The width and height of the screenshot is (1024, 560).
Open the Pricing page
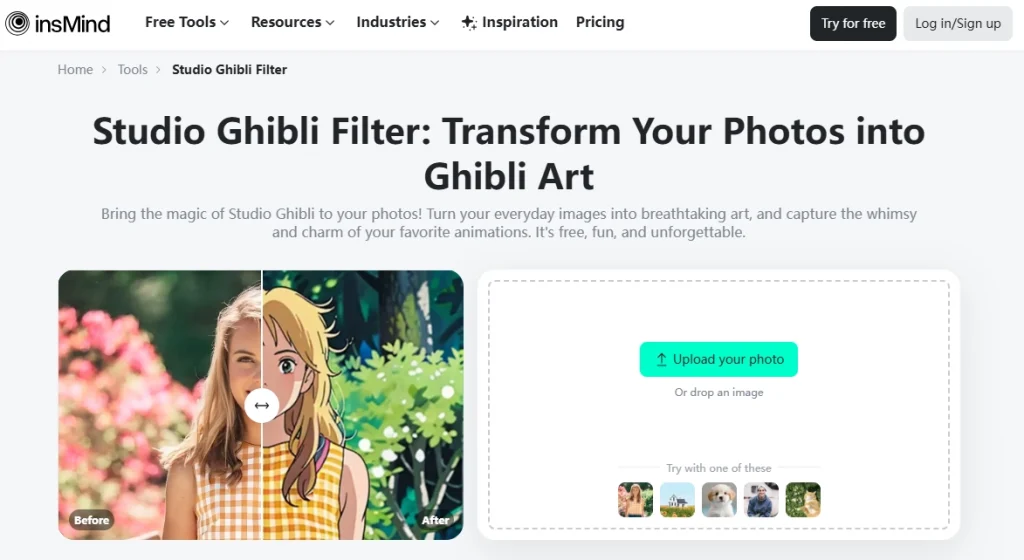pyautogui.click(x=600, y=22)
